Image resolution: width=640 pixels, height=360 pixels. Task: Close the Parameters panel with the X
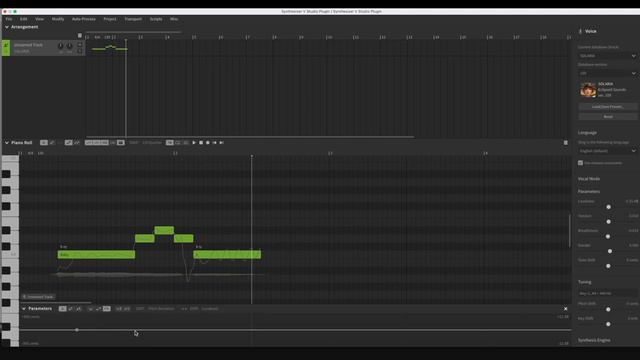click(x=566, y=309)
